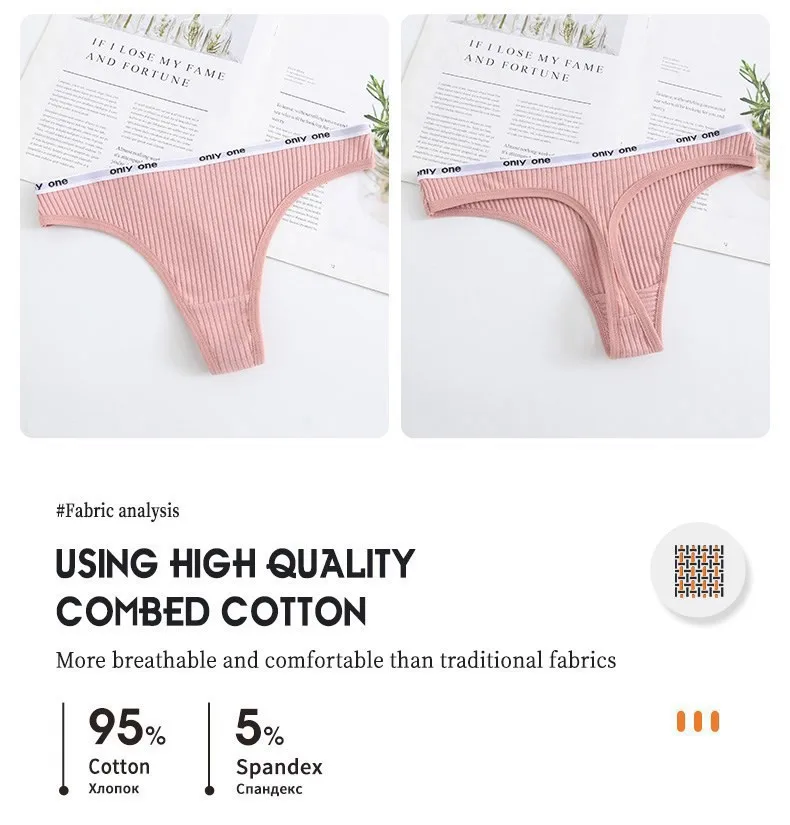Click the #Fabric analysis hashtag
Screen dimensions: 790x825
click(117, 510)
